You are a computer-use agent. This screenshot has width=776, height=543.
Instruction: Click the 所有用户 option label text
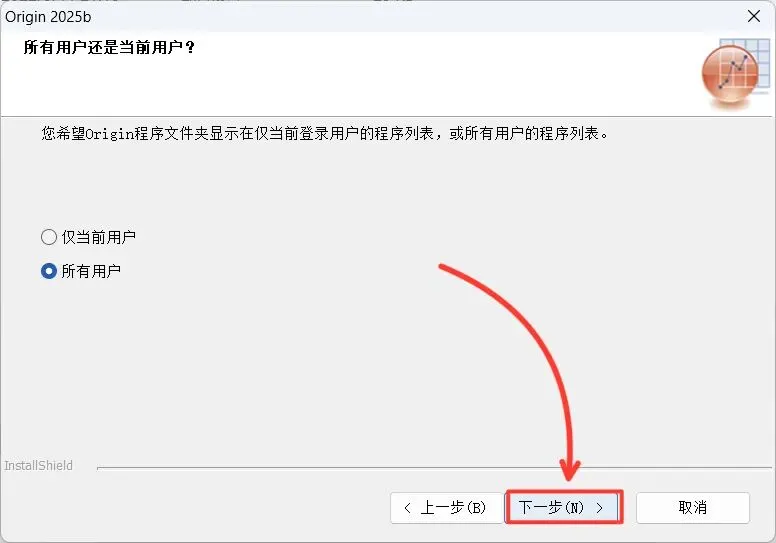click(x=91, y=271)
